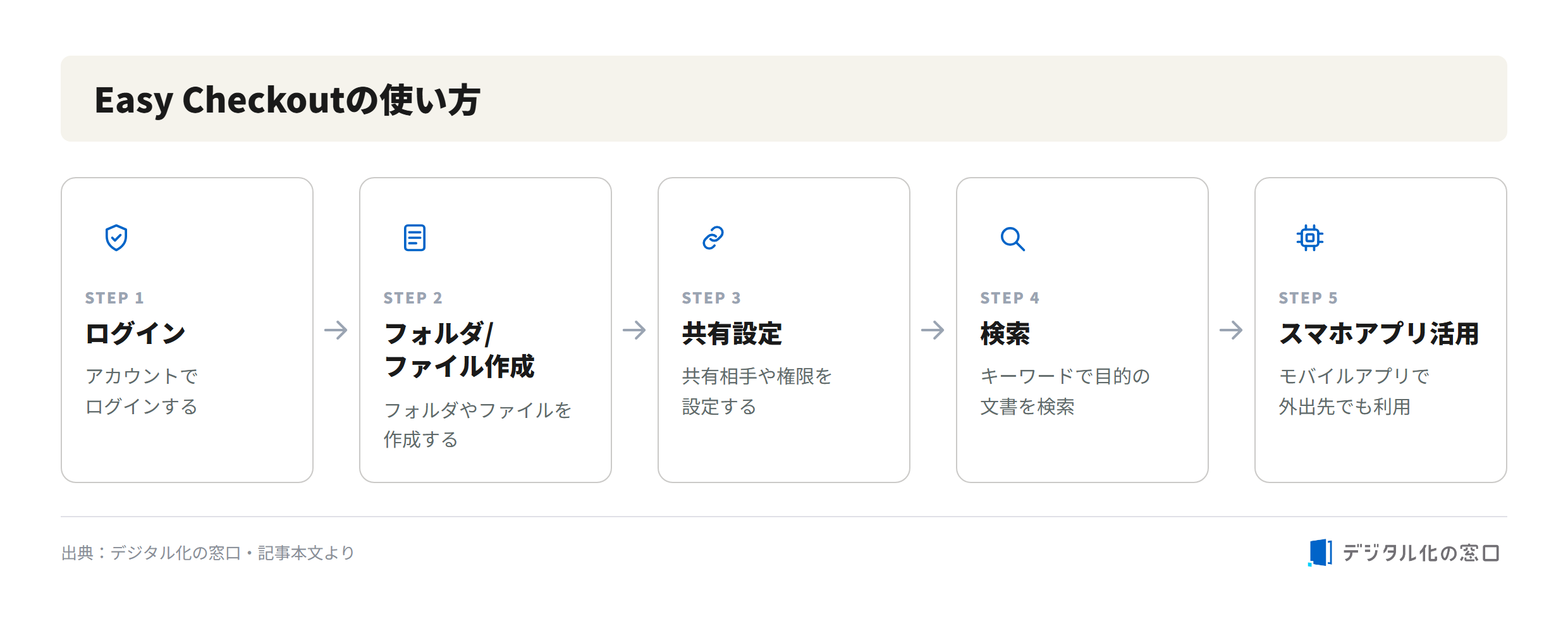Click the '検索' step title
Screen dimensions: 1568x626
pyautogui.click(x=1005, y=333)
